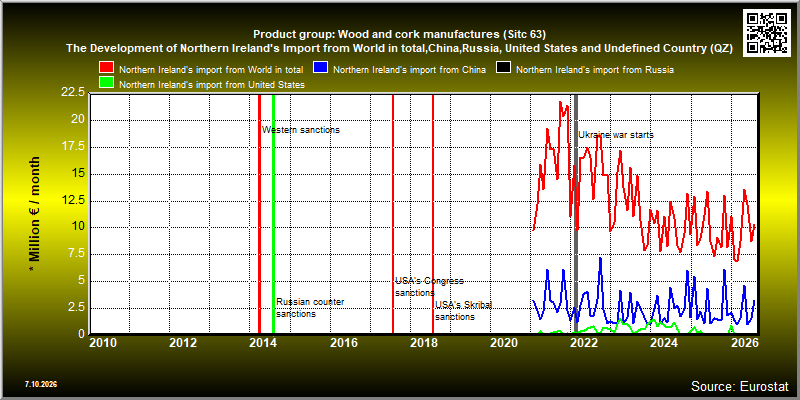The image size is (800, 400).
Task: Click the x-axis label 2022
Action: [584, 343]
